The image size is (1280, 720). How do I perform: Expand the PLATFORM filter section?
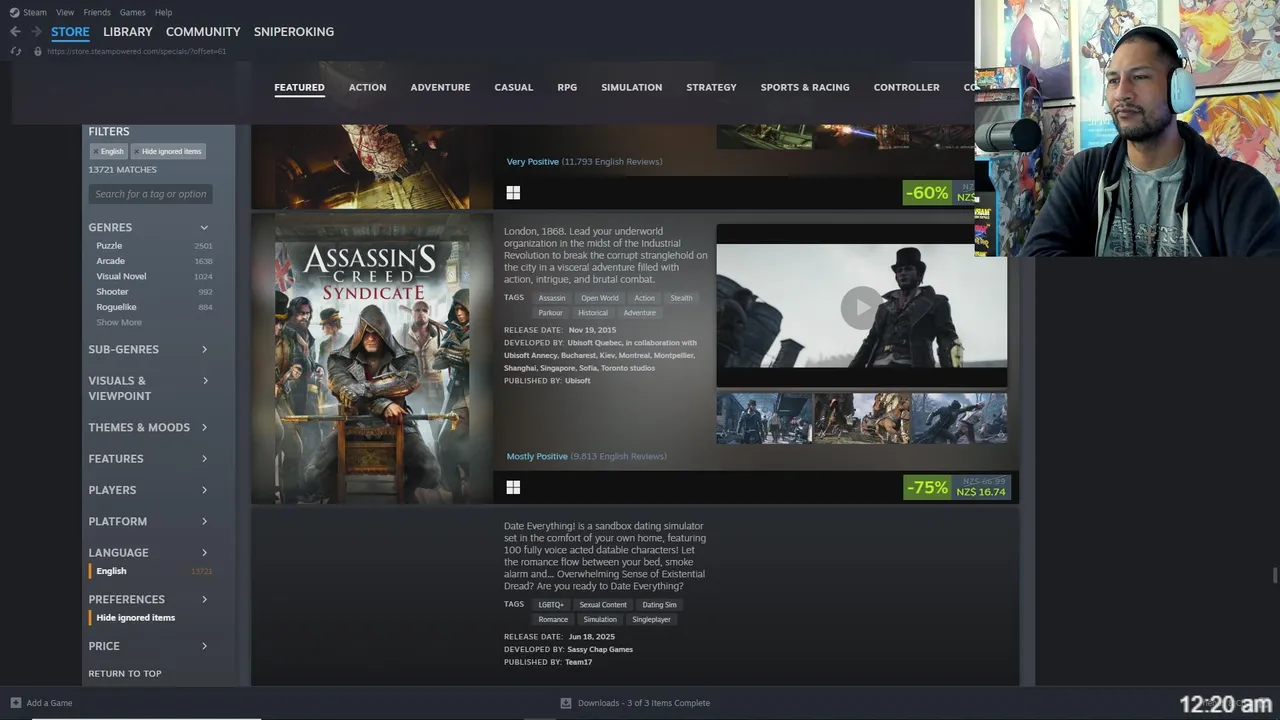click(x=150, y=521)
